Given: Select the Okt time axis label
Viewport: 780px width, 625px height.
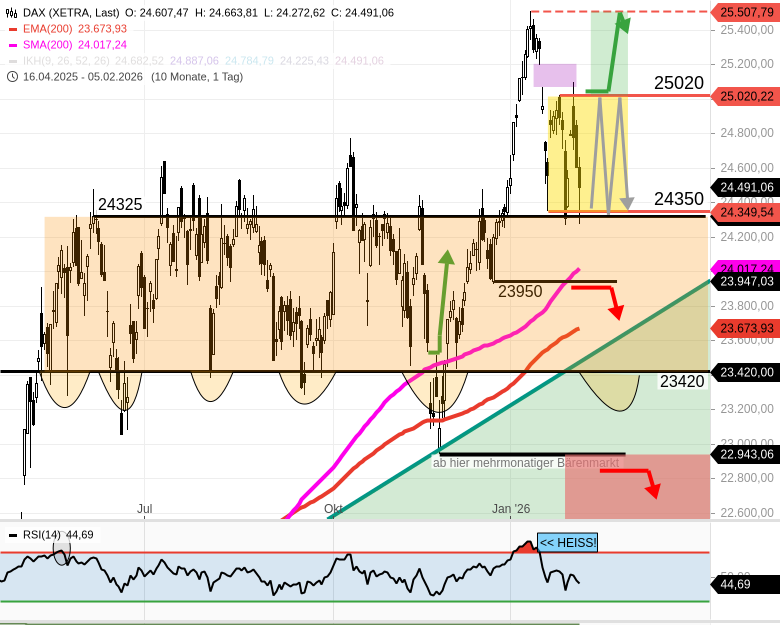Looking at the screenshot, I should (x=333, y=509).
